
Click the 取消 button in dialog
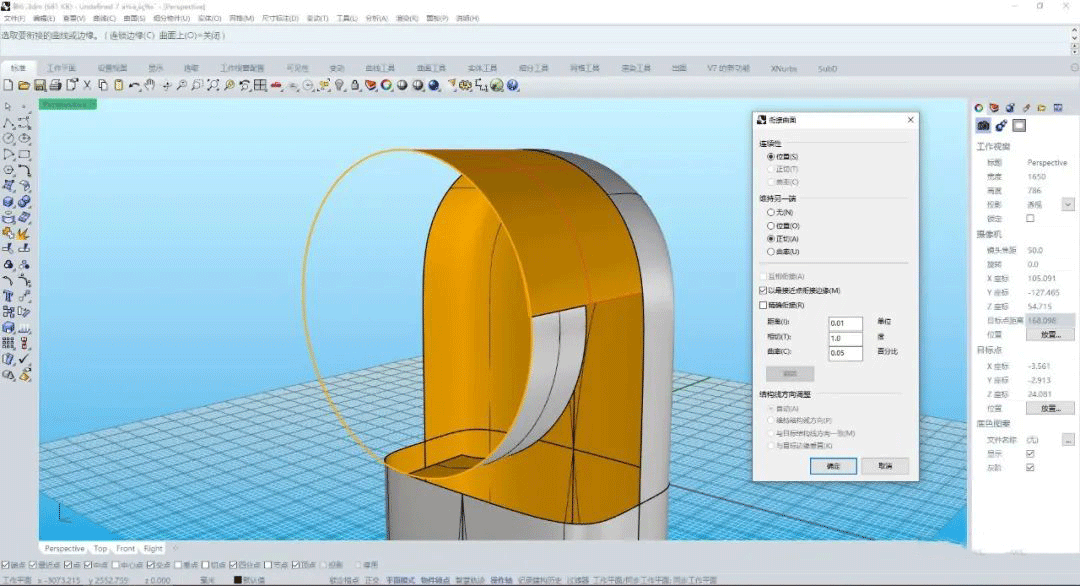coord(884,466)
